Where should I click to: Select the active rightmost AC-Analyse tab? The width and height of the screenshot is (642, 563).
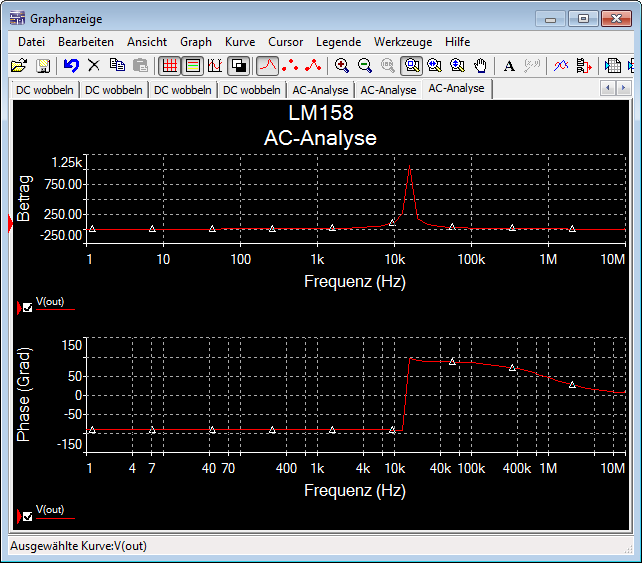(x=456, y=88)
